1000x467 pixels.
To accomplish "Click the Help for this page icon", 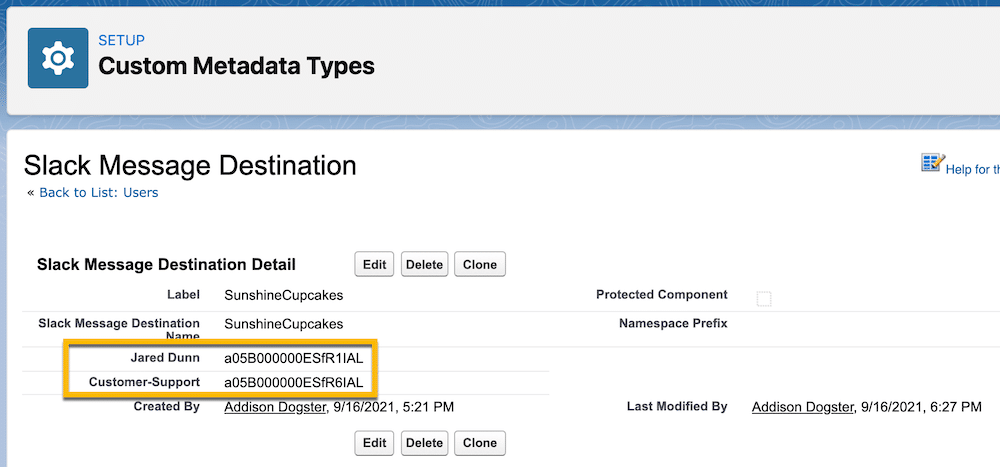I will coord(933,163).
